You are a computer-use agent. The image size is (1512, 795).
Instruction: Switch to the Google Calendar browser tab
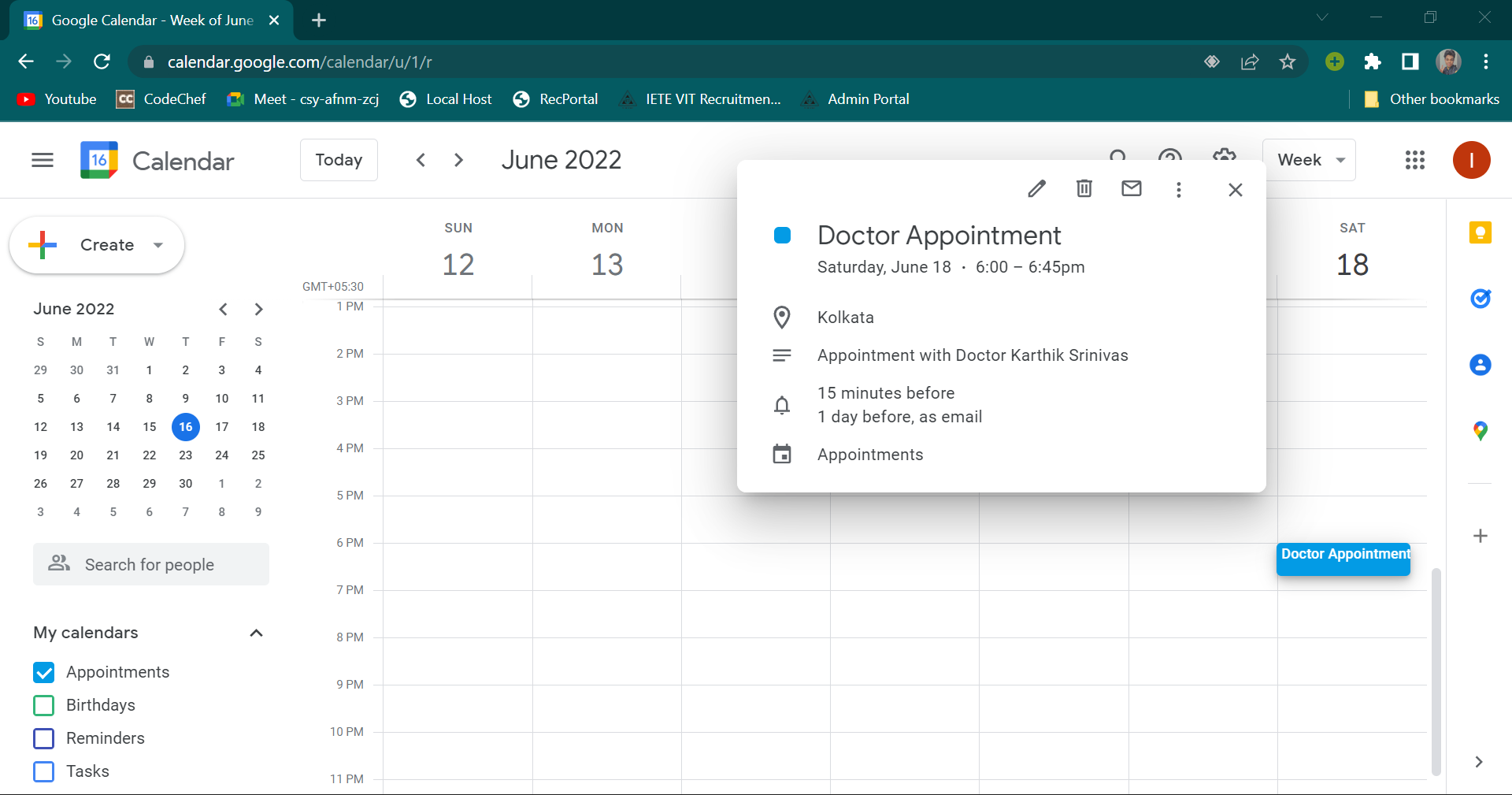(150, 20)
